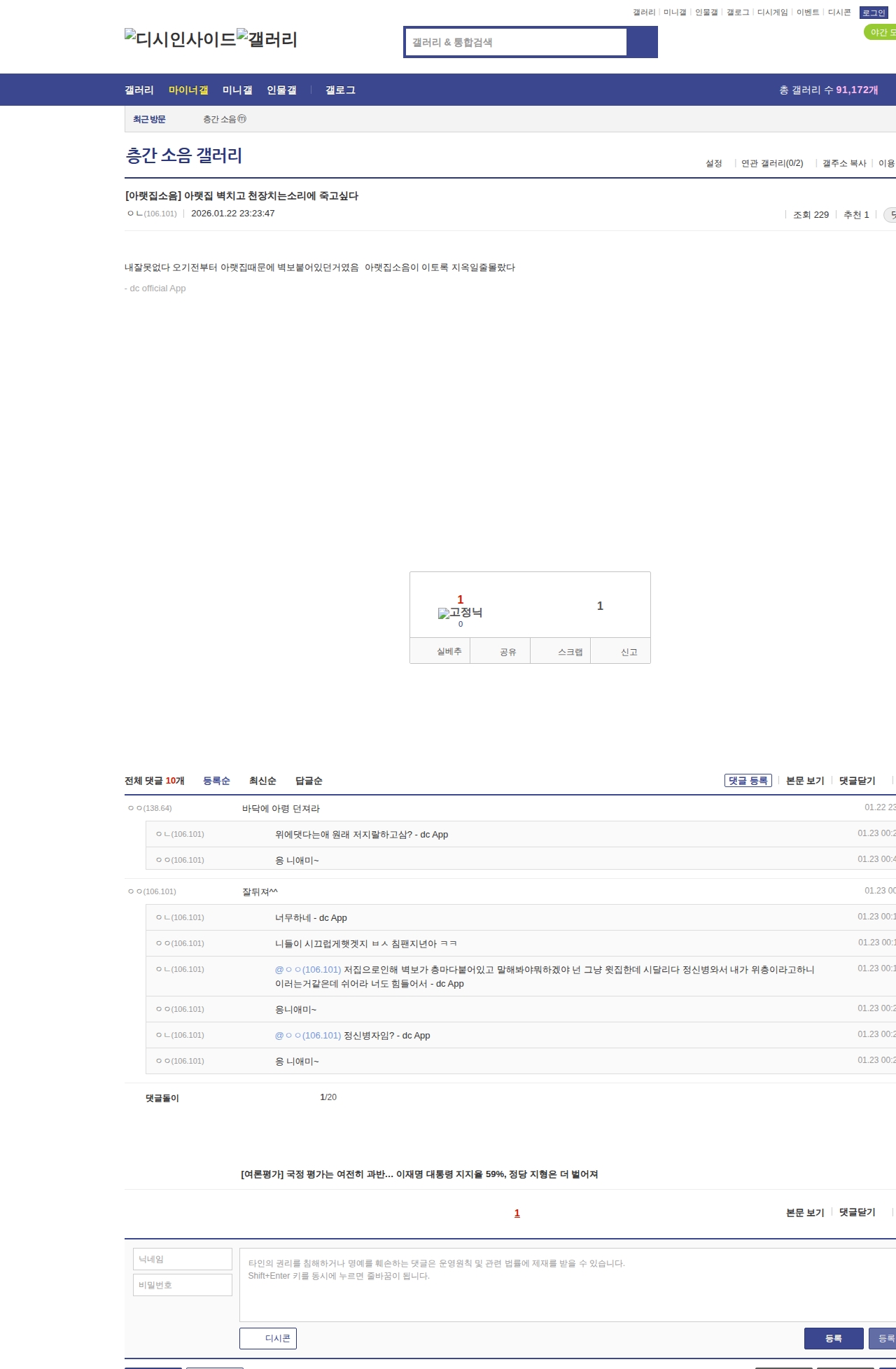
Task: Open the recently visited 층간 소음 gallery link
Action: click(225, 119)
